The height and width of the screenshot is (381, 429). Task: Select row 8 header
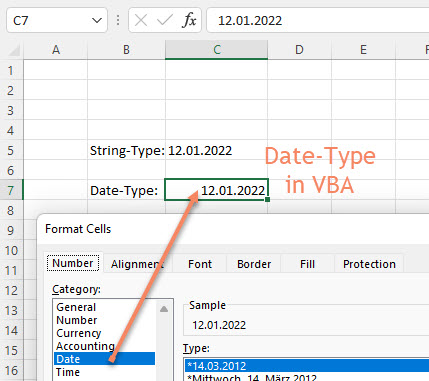click(11, 210)
